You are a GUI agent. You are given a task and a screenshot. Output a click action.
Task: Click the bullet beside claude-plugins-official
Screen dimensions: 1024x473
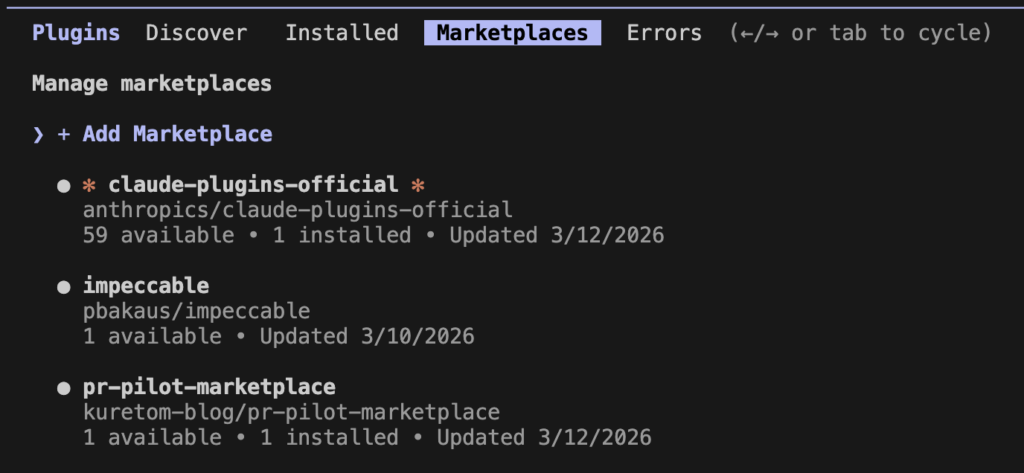coord(64,185)
